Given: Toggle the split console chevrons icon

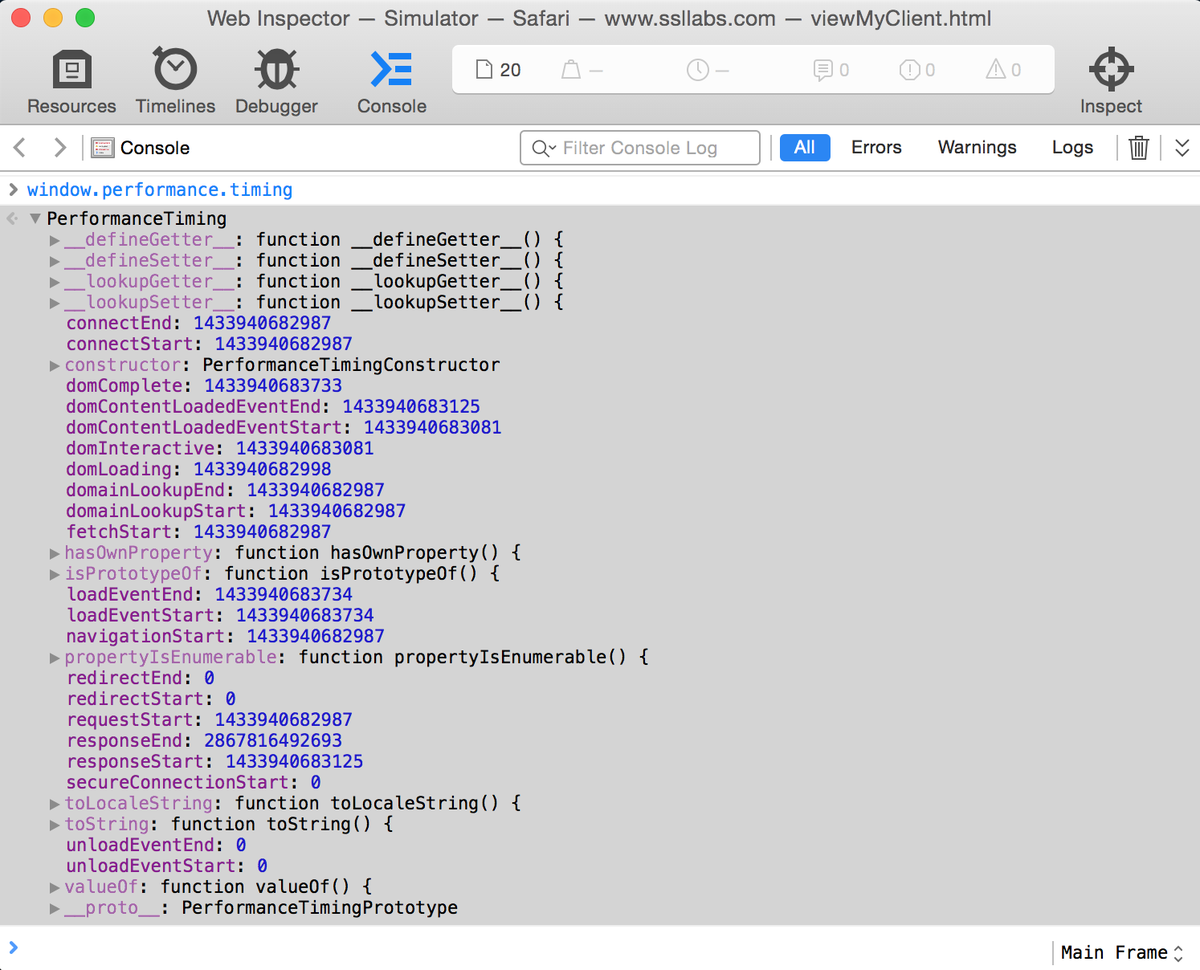Looking at the screenshot, I should (1181, 148).
